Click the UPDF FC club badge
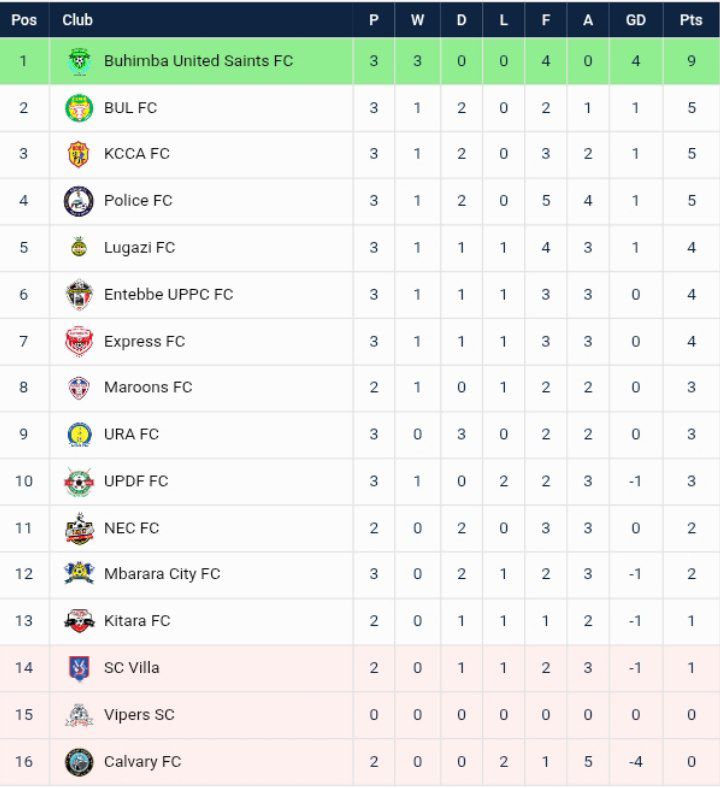720x788 pixels. click(x=79, y=481)
